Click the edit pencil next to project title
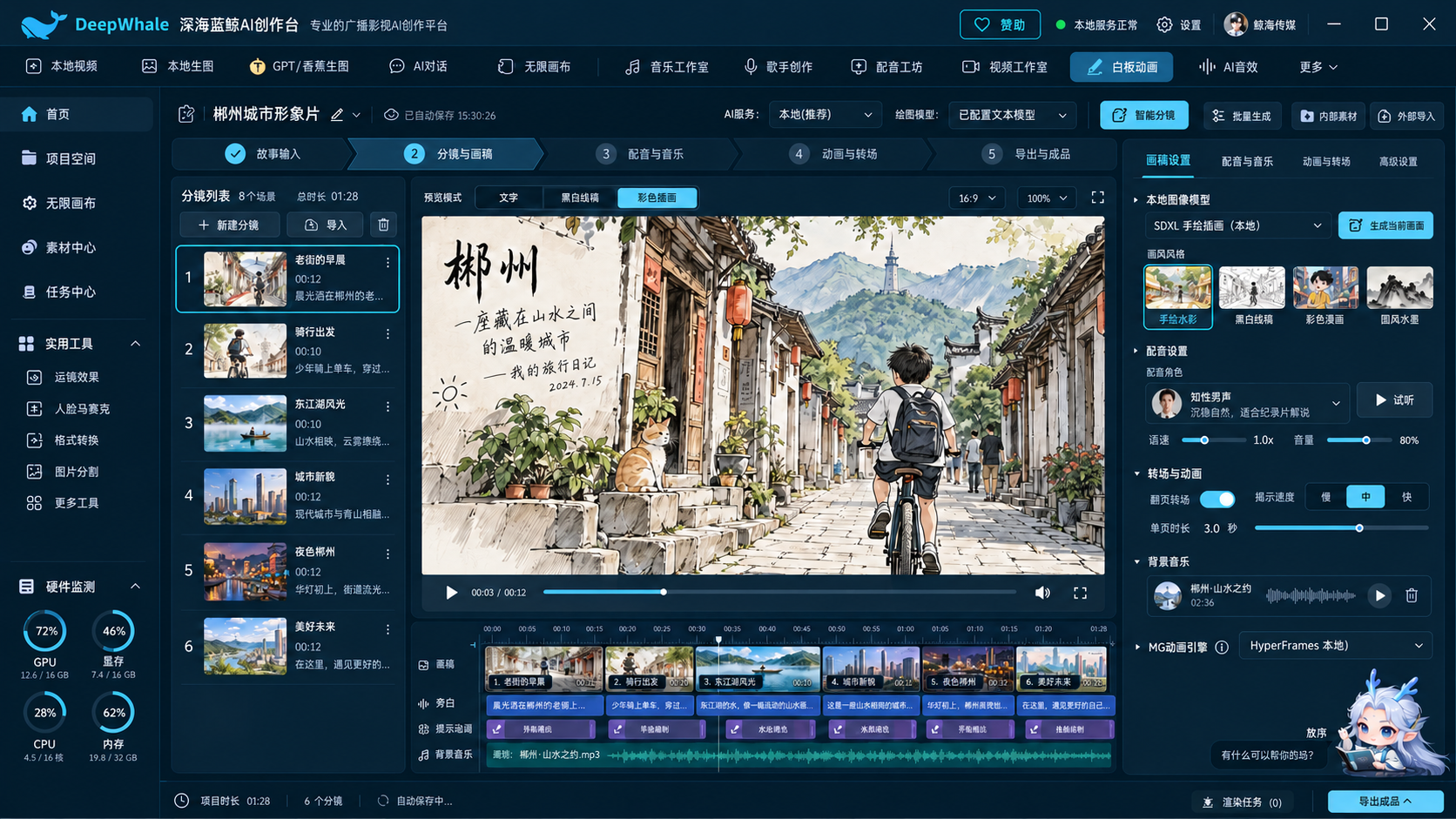 click(x=337, y=115)
